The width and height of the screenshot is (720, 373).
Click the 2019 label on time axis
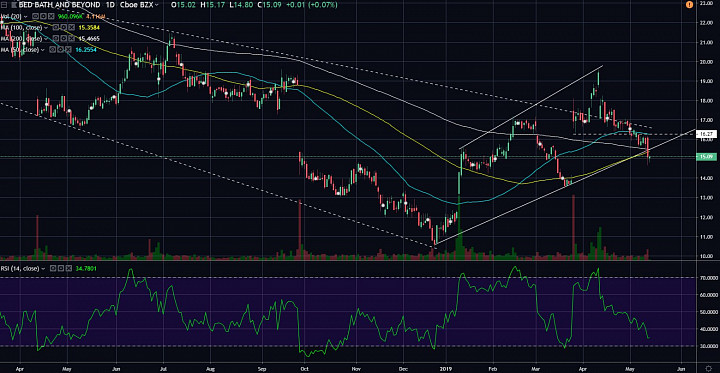pos(447,368)
